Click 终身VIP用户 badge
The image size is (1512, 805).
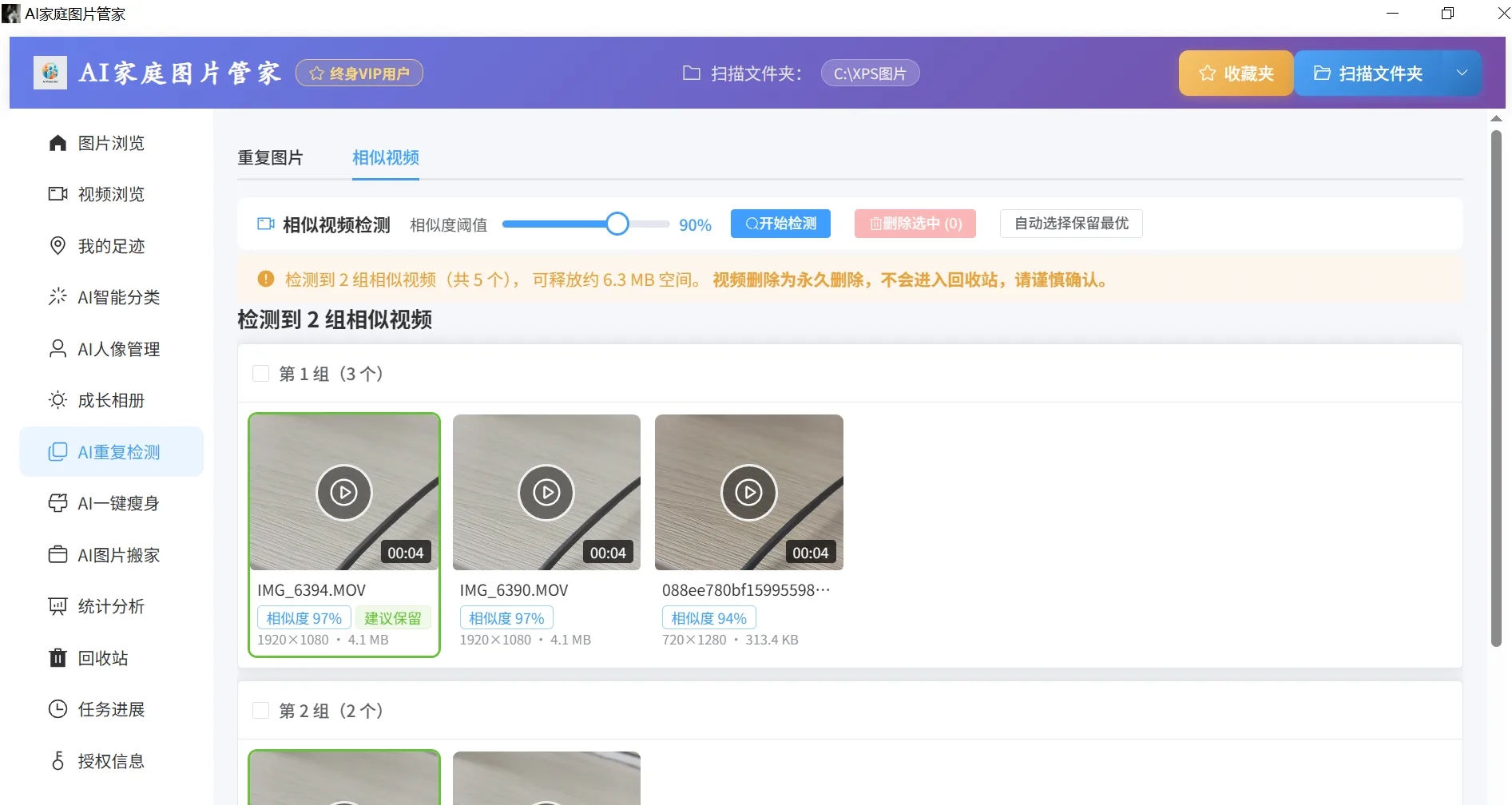(359, 73)
